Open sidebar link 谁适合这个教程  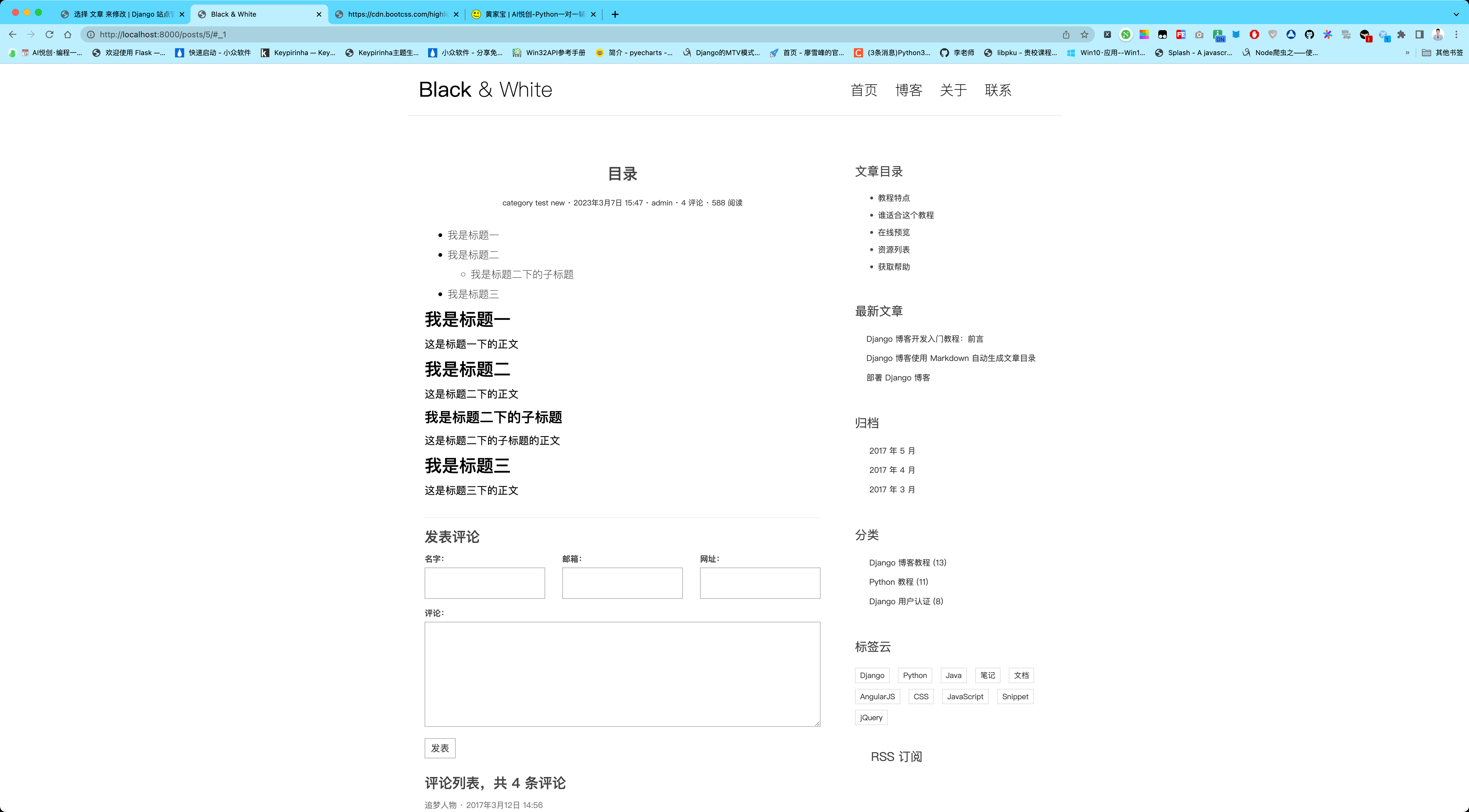click(906, 215)
